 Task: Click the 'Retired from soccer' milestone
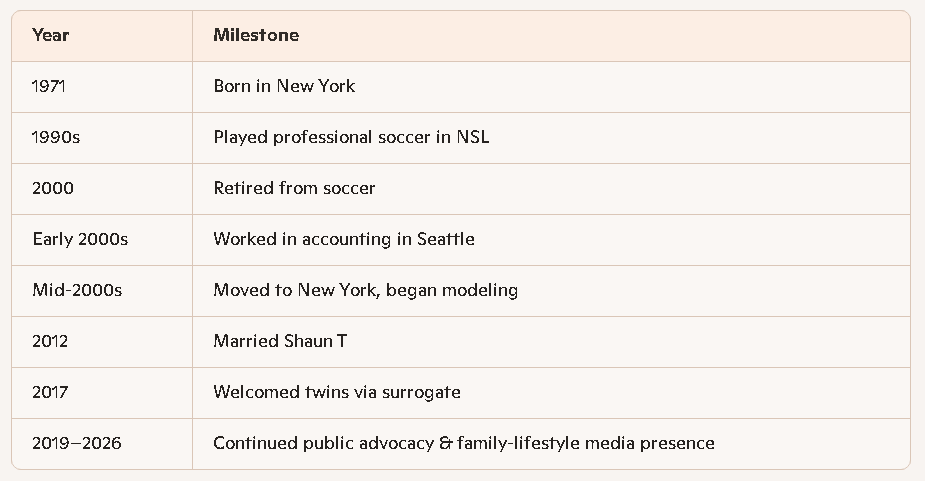(x=294, y=188)
